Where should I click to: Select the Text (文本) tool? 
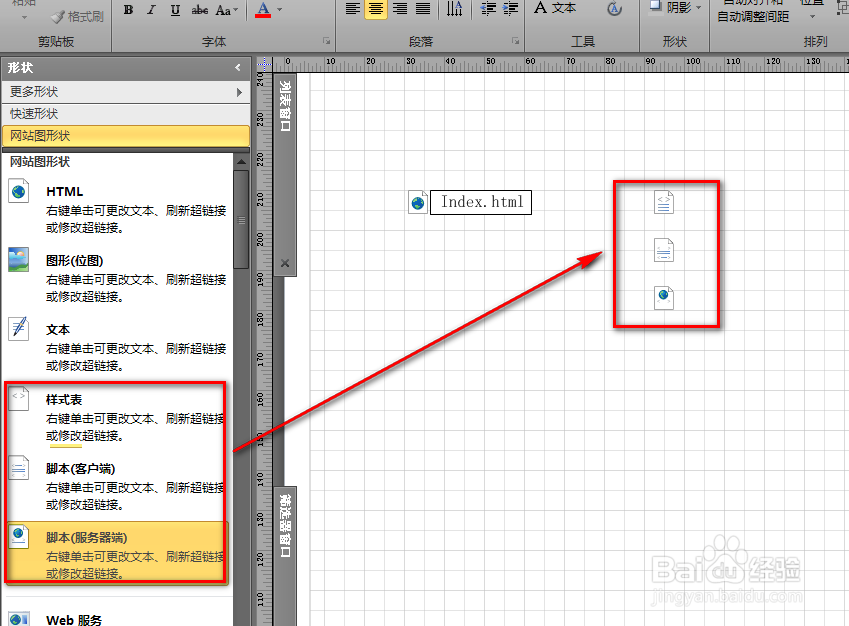[x=555, y=8]
